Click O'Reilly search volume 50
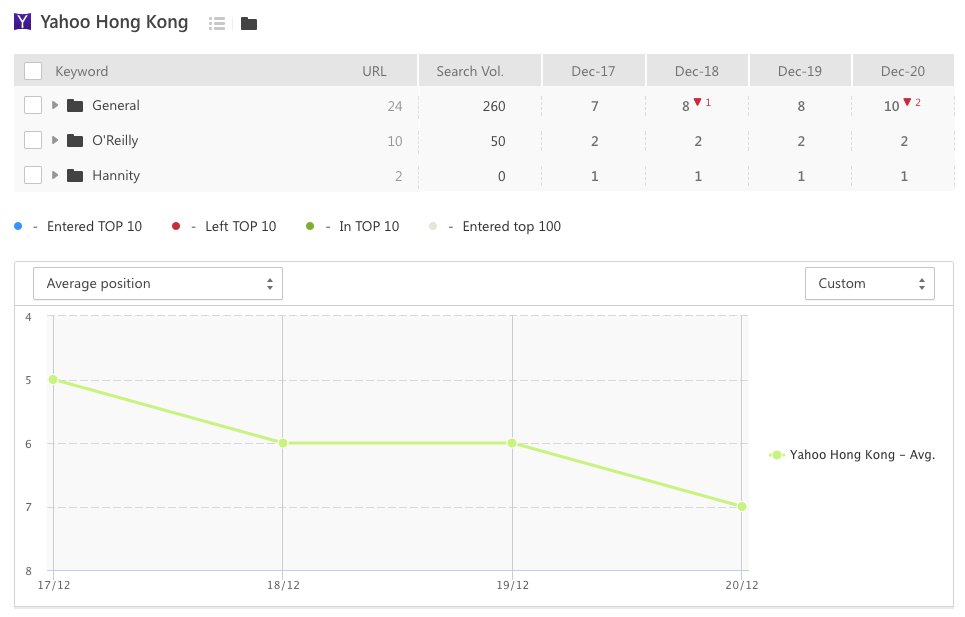The height and width of the screenshot is (617, 965). click(x=498, y=141)
